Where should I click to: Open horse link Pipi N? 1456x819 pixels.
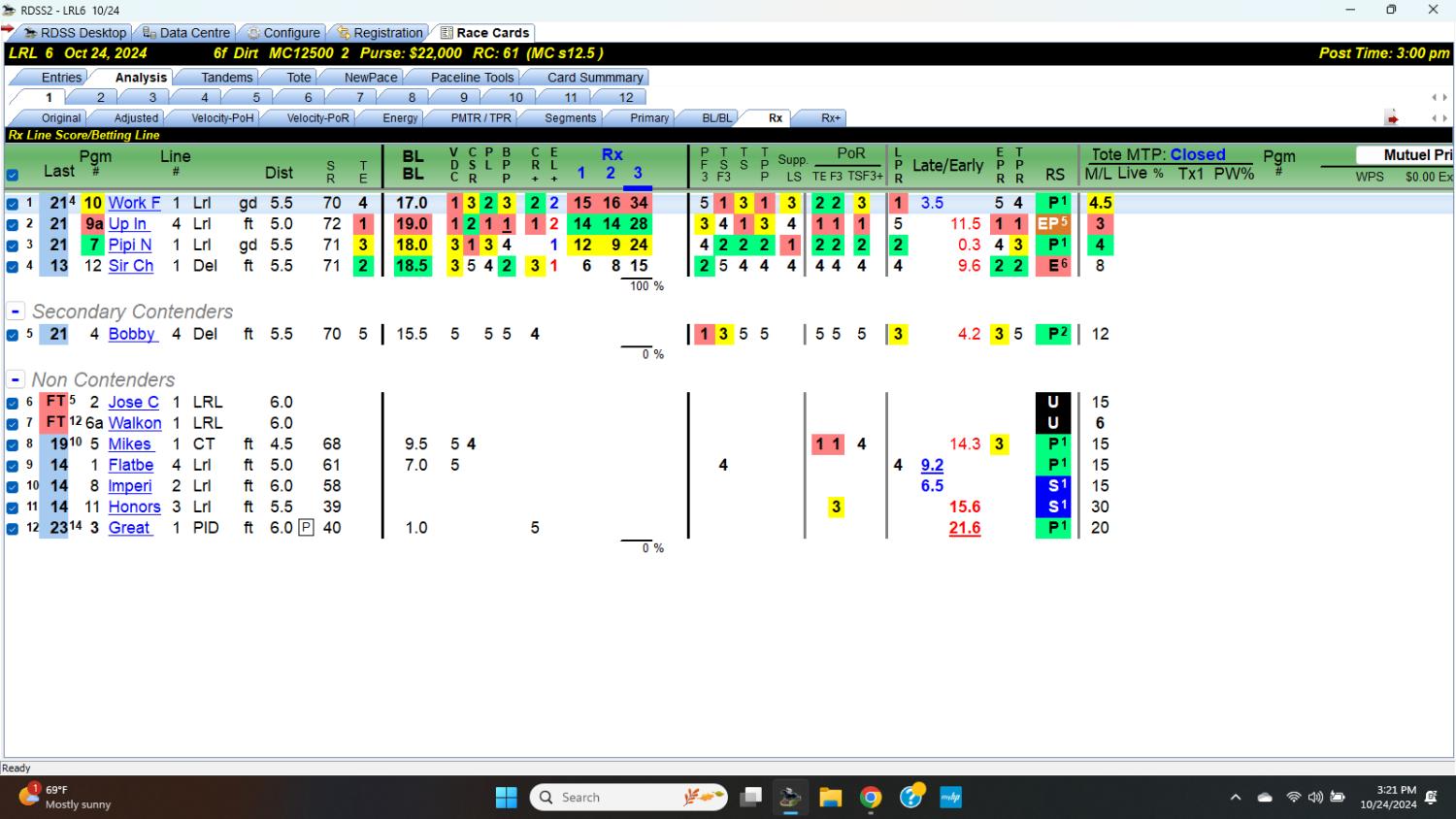pos(130,245)
